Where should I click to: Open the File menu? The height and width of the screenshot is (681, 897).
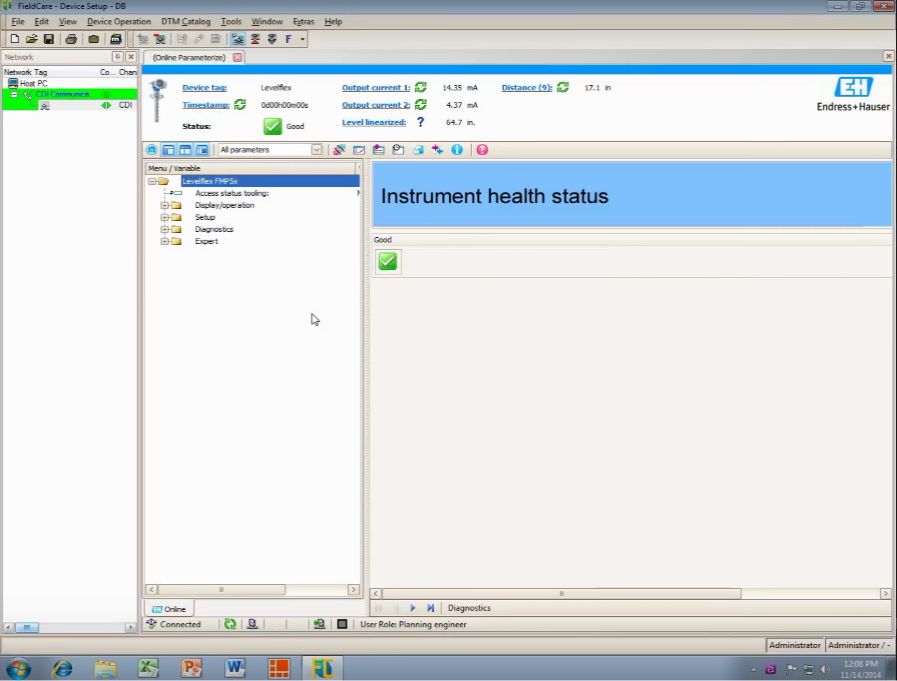tap(18, 21)
